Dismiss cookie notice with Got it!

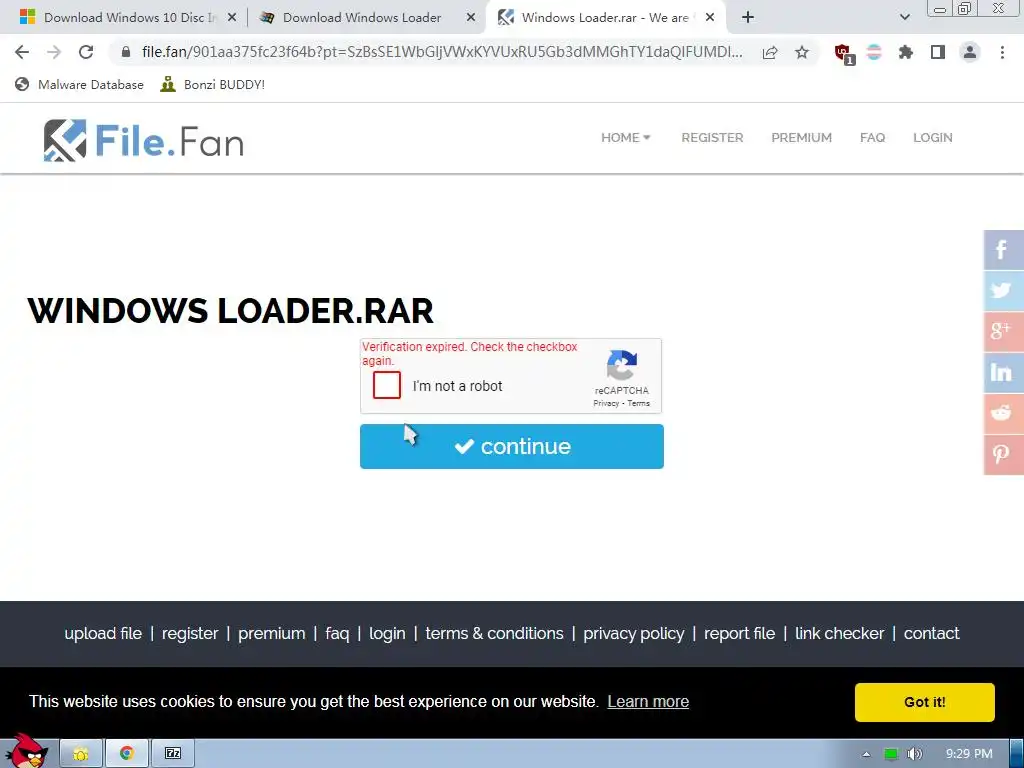click(924, 702)
